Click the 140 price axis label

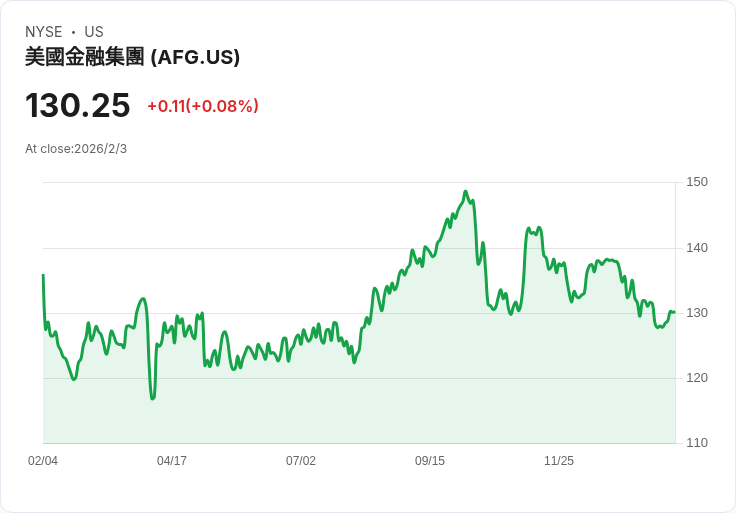click(697, 248)
